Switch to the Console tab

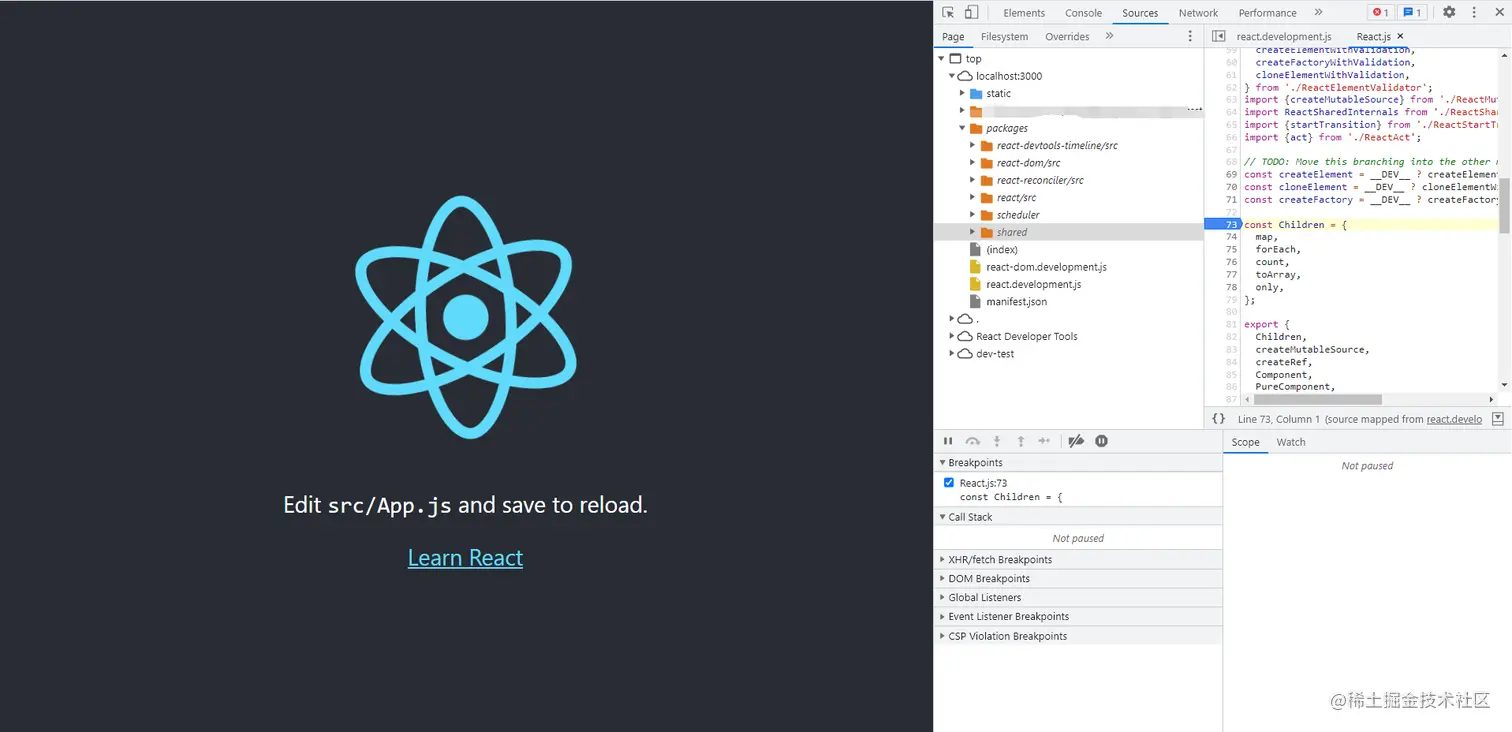(1083, 13)
